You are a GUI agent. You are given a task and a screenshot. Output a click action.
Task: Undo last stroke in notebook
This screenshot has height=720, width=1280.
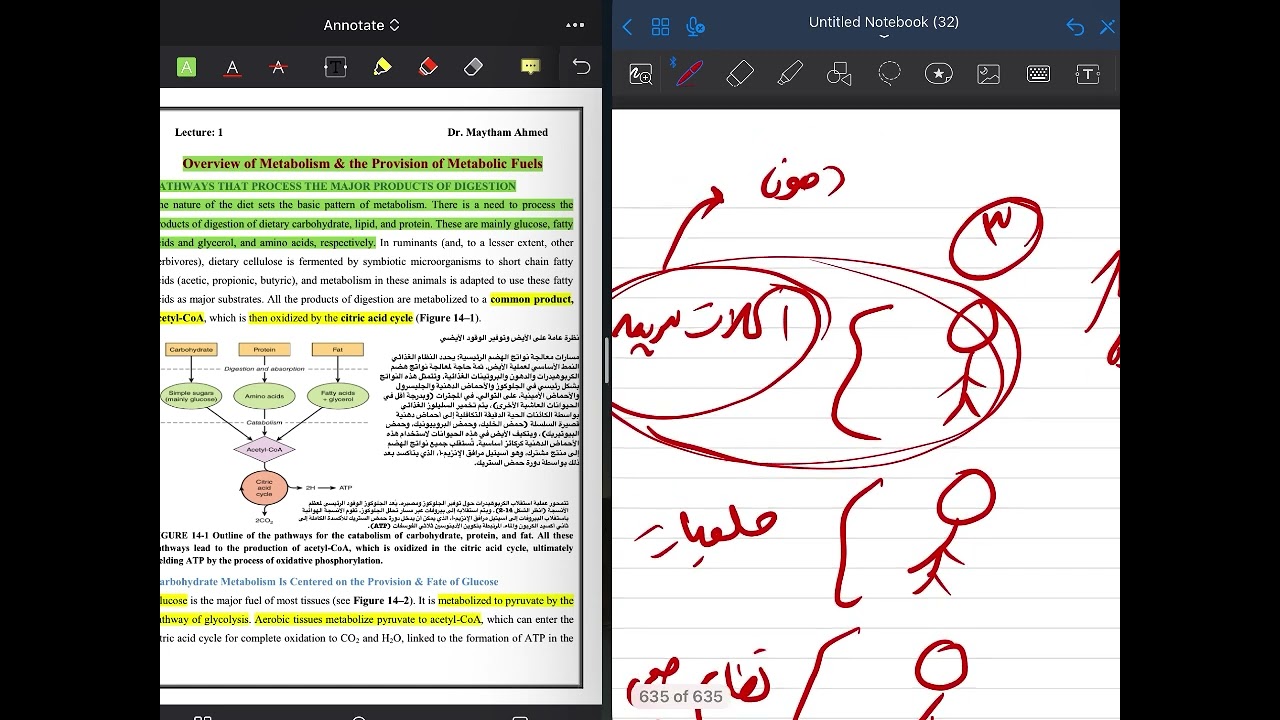1075,27
